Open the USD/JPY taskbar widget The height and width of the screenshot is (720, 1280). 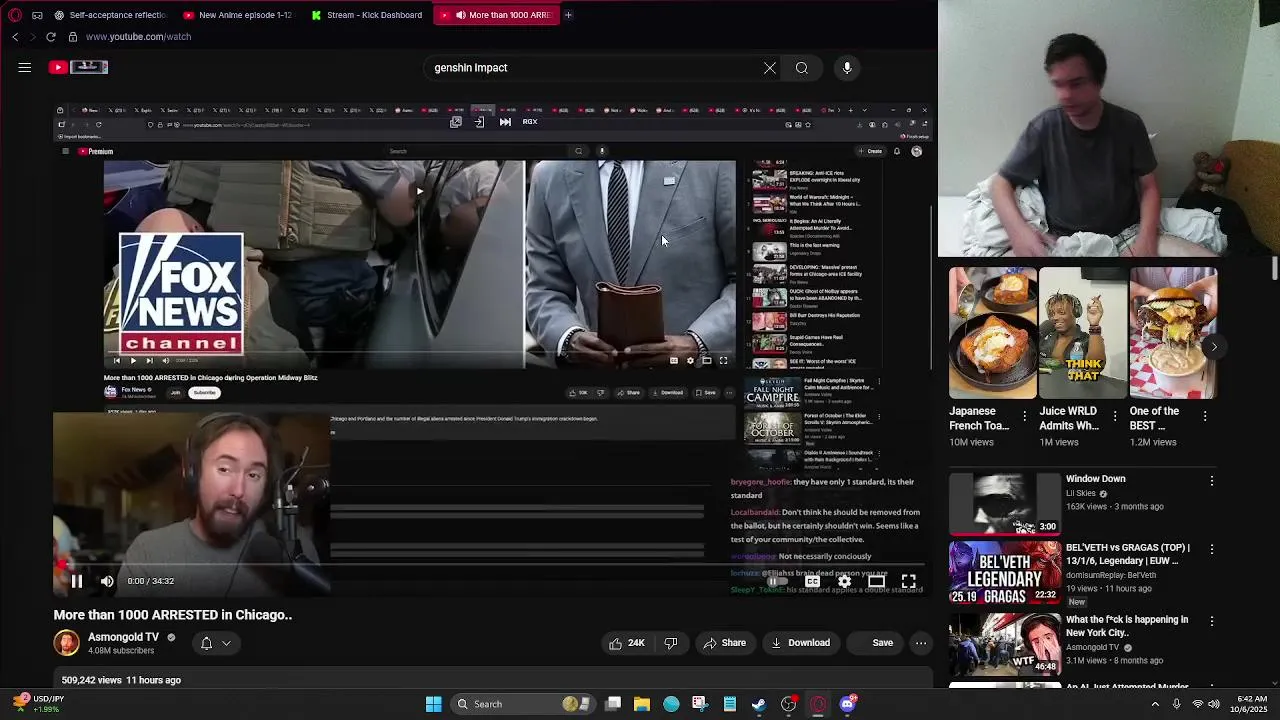(36, 704)
